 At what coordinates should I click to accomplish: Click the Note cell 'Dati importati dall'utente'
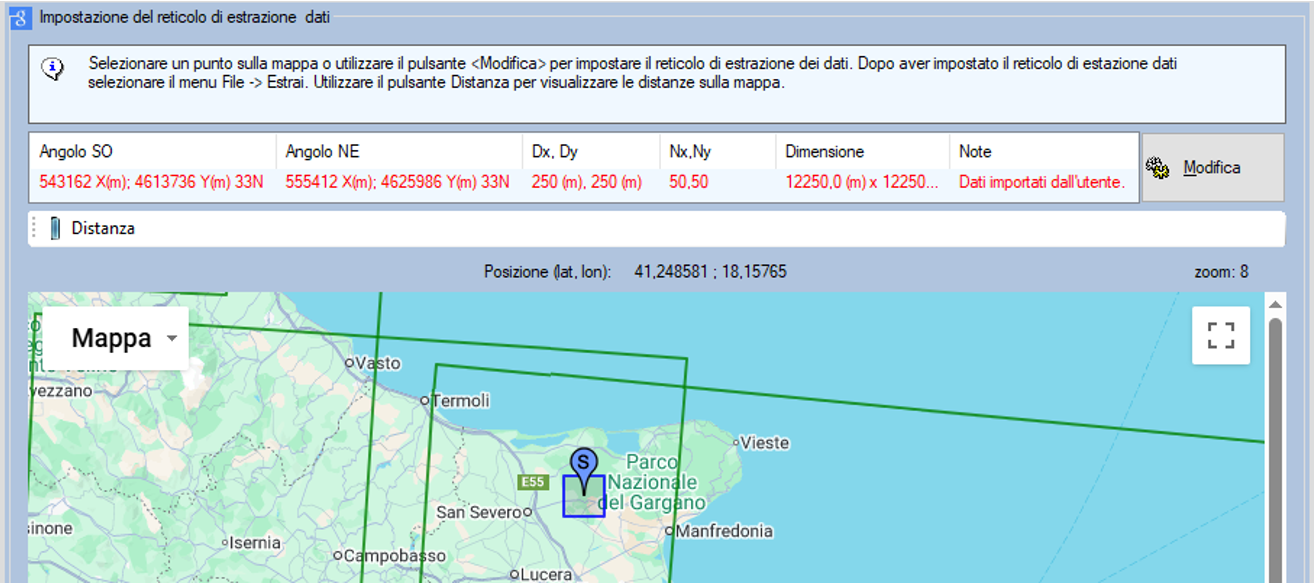[1041, 182]
